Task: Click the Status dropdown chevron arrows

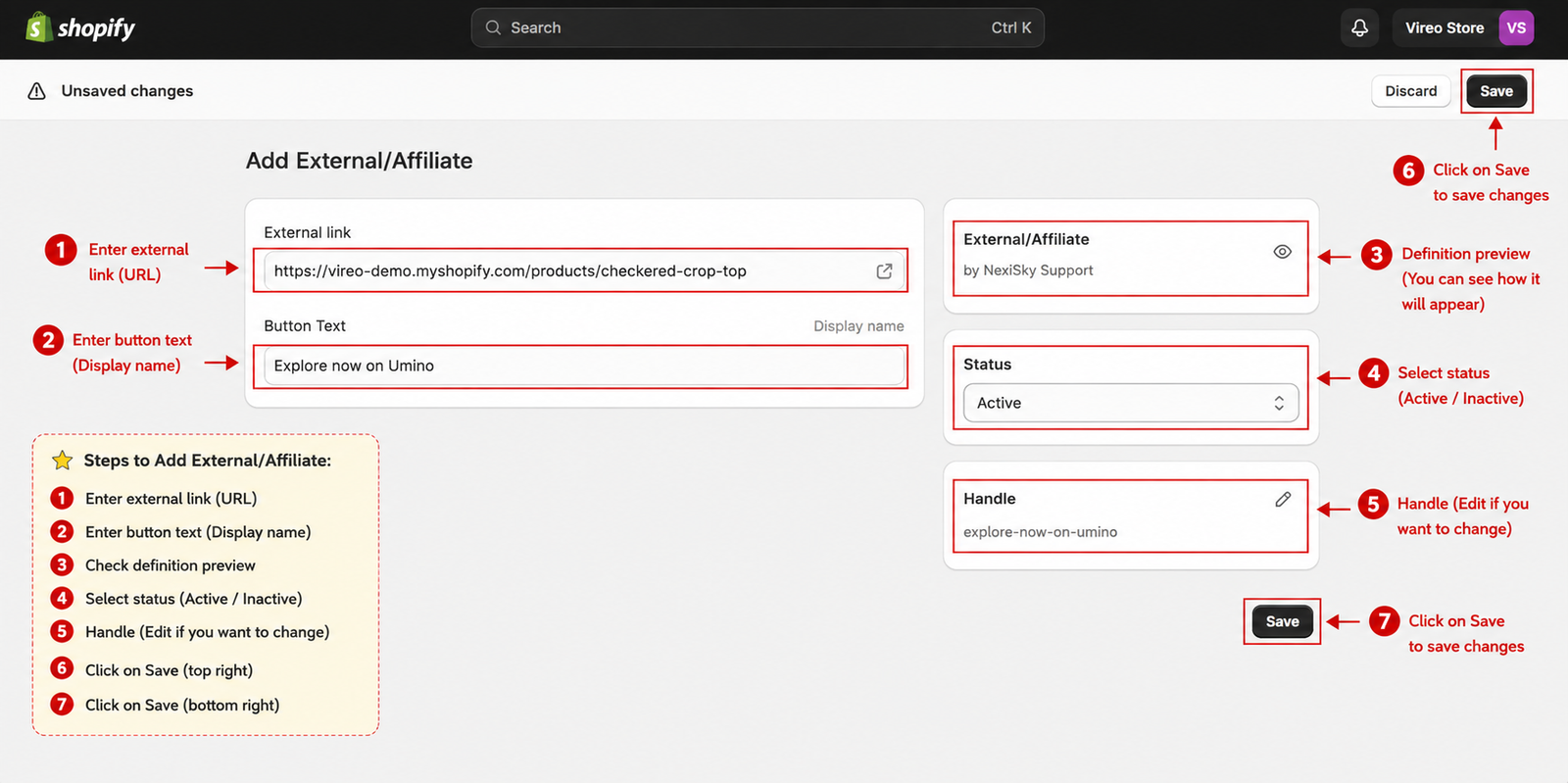Action: 1279,403
